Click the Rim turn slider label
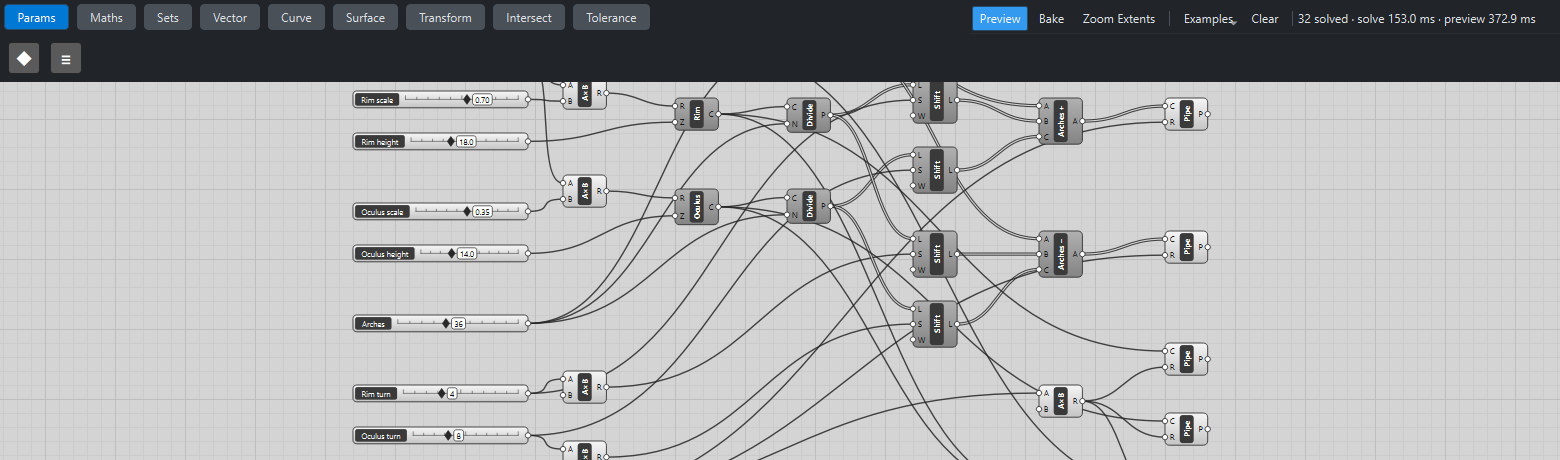Screen dimensions: 1560x460 coord(377,394)
